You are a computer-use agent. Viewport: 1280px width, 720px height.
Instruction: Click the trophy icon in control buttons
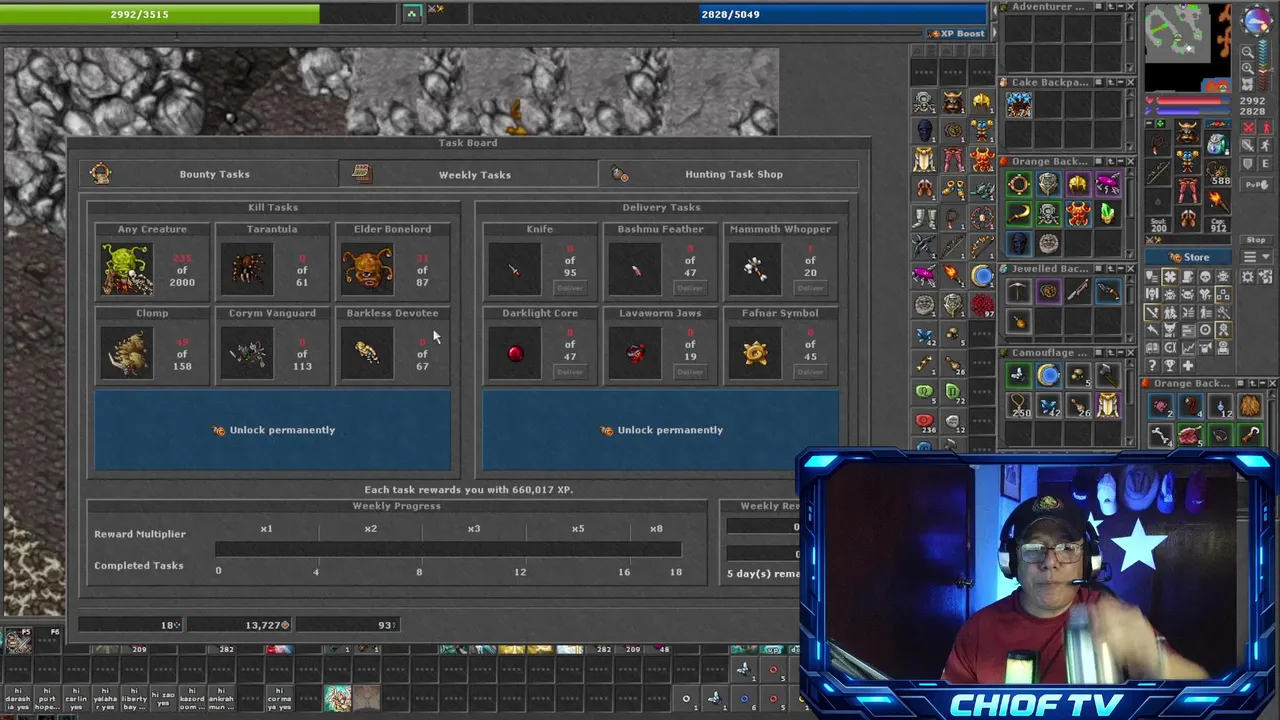point(1170,365)
